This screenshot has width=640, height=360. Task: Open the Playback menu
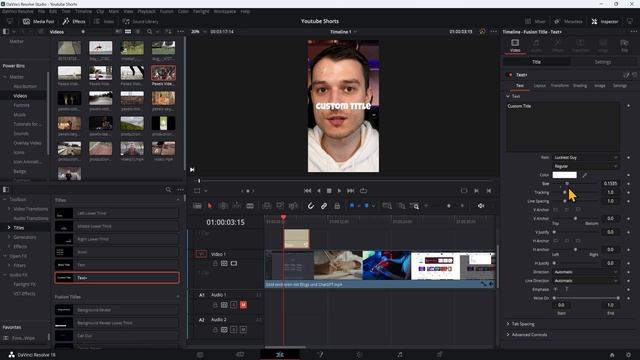146,11
